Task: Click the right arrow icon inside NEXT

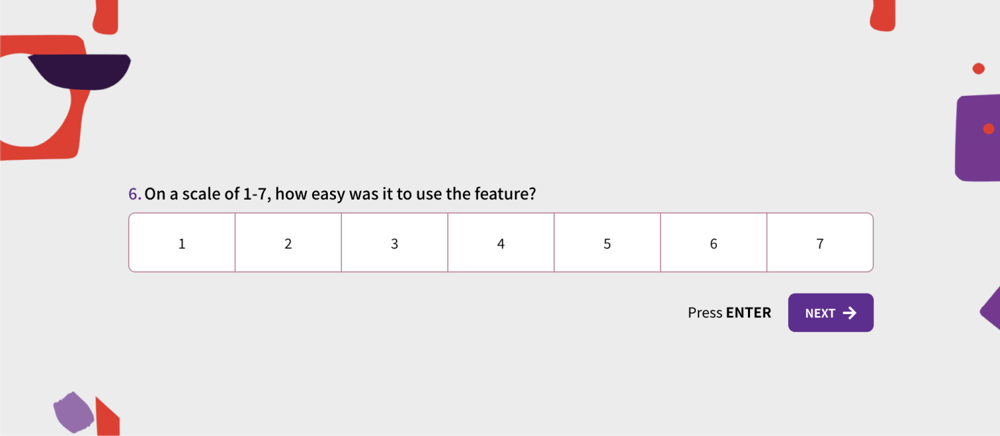Action: 850,313
